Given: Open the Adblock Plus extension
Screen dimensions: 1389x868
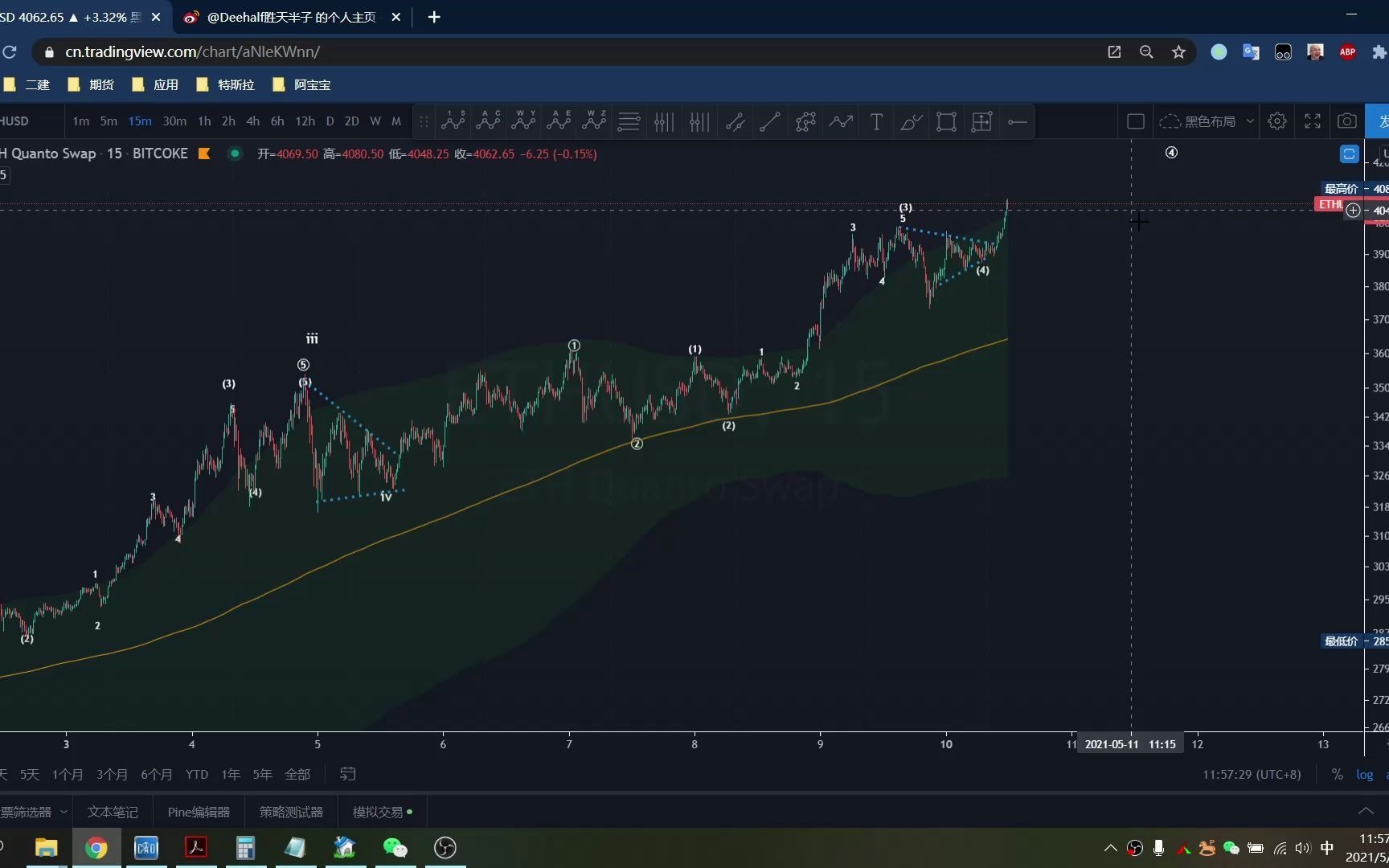Looking at the screenshot, I should tap(1347, 52).
